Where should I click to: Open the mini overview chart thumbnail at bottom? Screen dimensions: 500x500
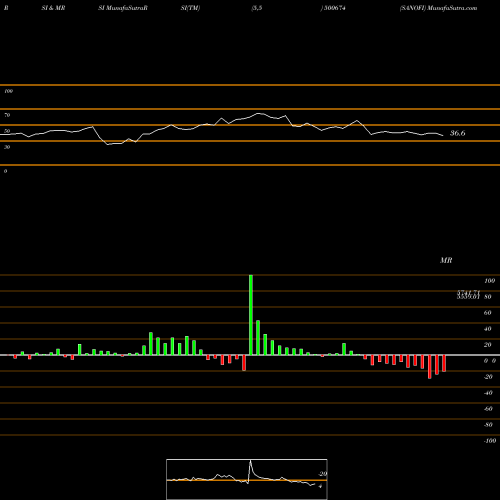coord(247,479)
